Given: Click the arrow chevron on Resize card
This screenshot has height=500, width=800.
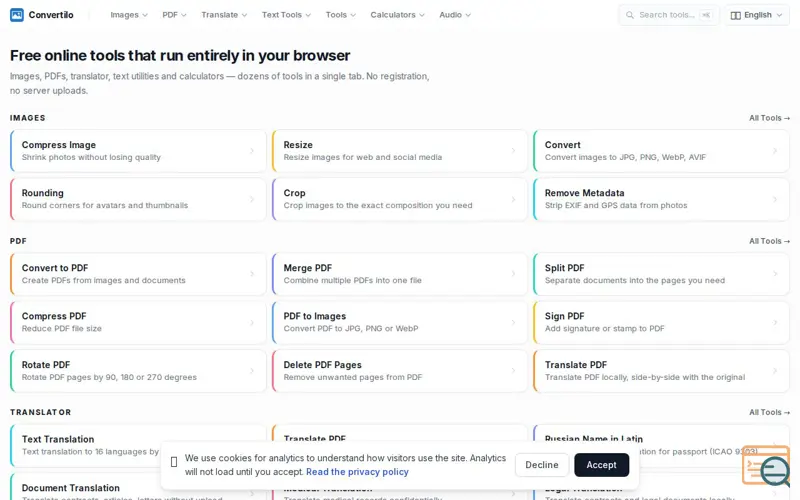Looking at the screenshot, I should tap(513, 151).
